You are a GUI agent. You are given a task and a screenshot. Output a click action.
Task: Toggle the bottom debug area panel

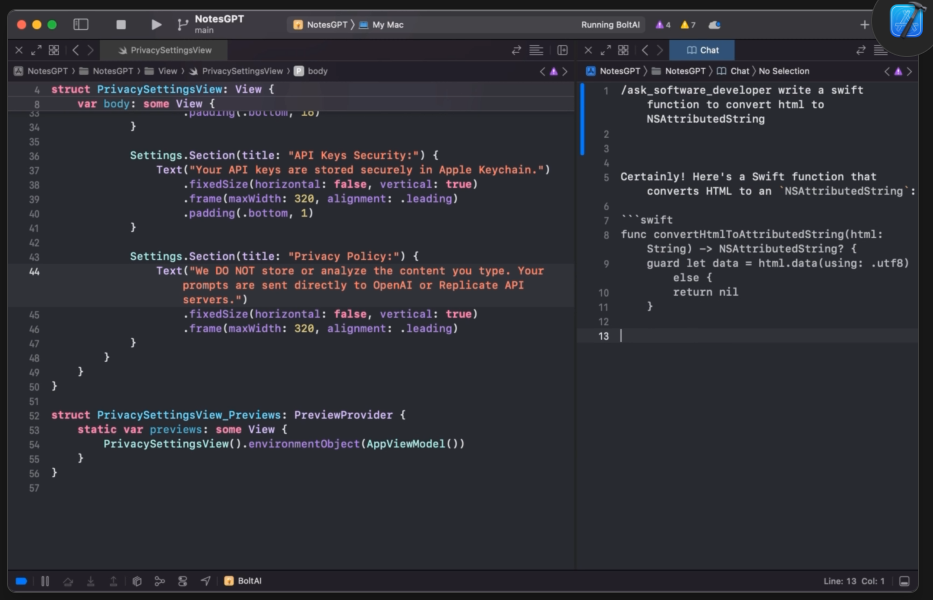[904, 581]
